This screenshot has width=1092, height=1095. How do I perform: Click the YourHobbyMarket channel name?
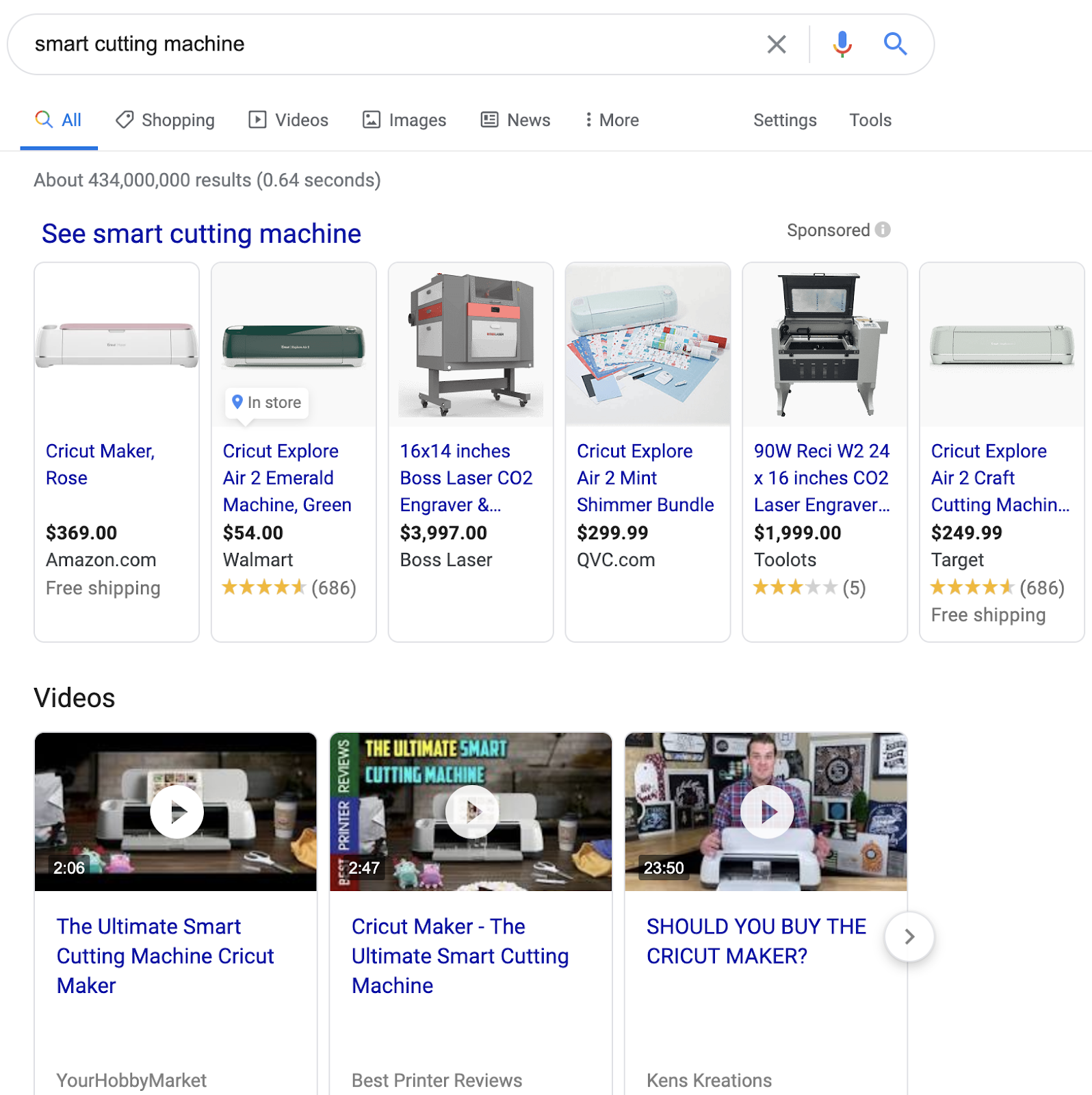[131, 1081]
